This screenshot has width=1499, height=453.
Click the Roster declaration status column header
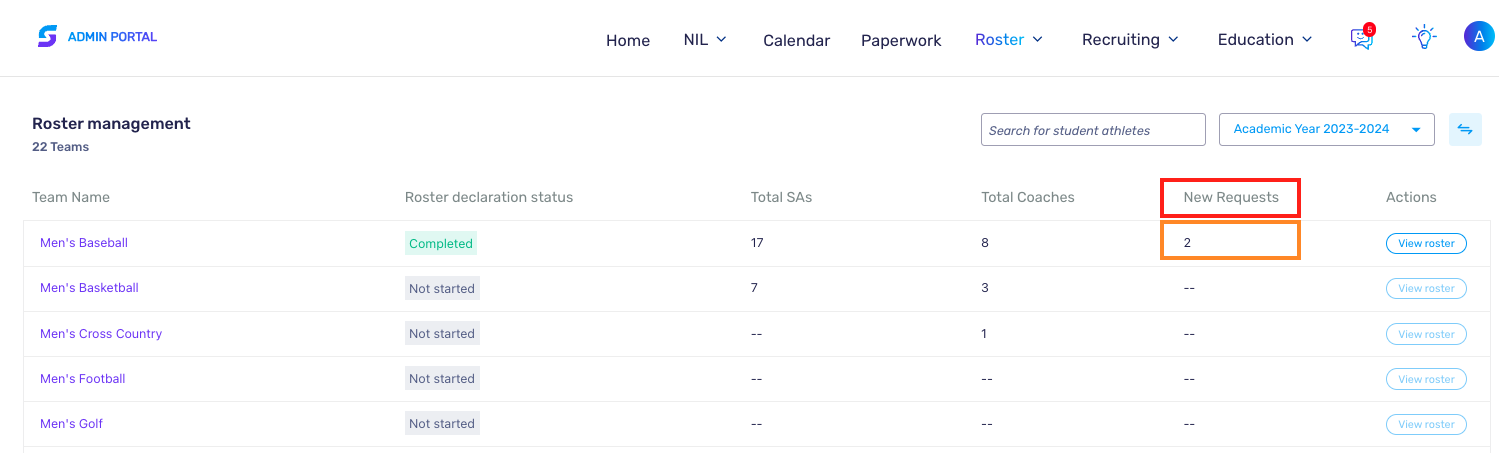tap(489, 197)
